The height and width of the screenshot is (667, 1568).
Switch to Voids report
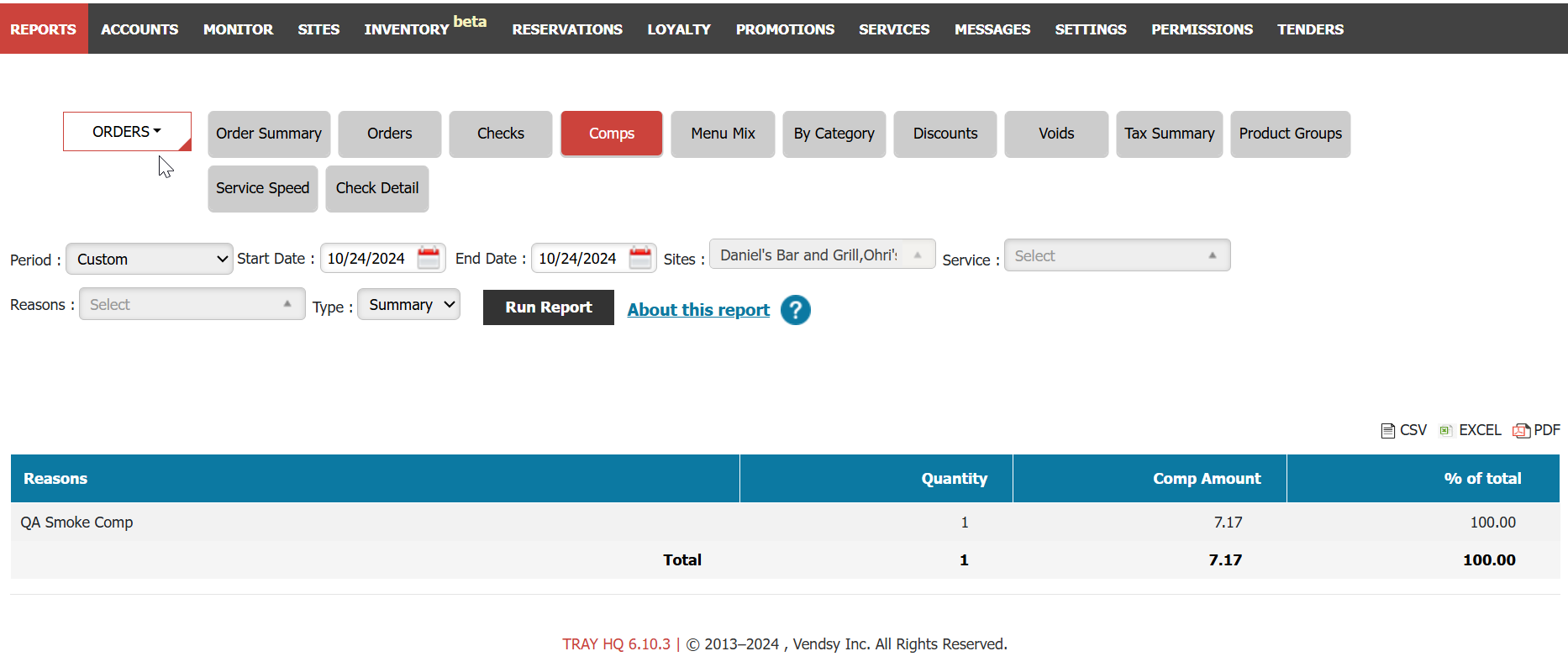point(1056,134)
